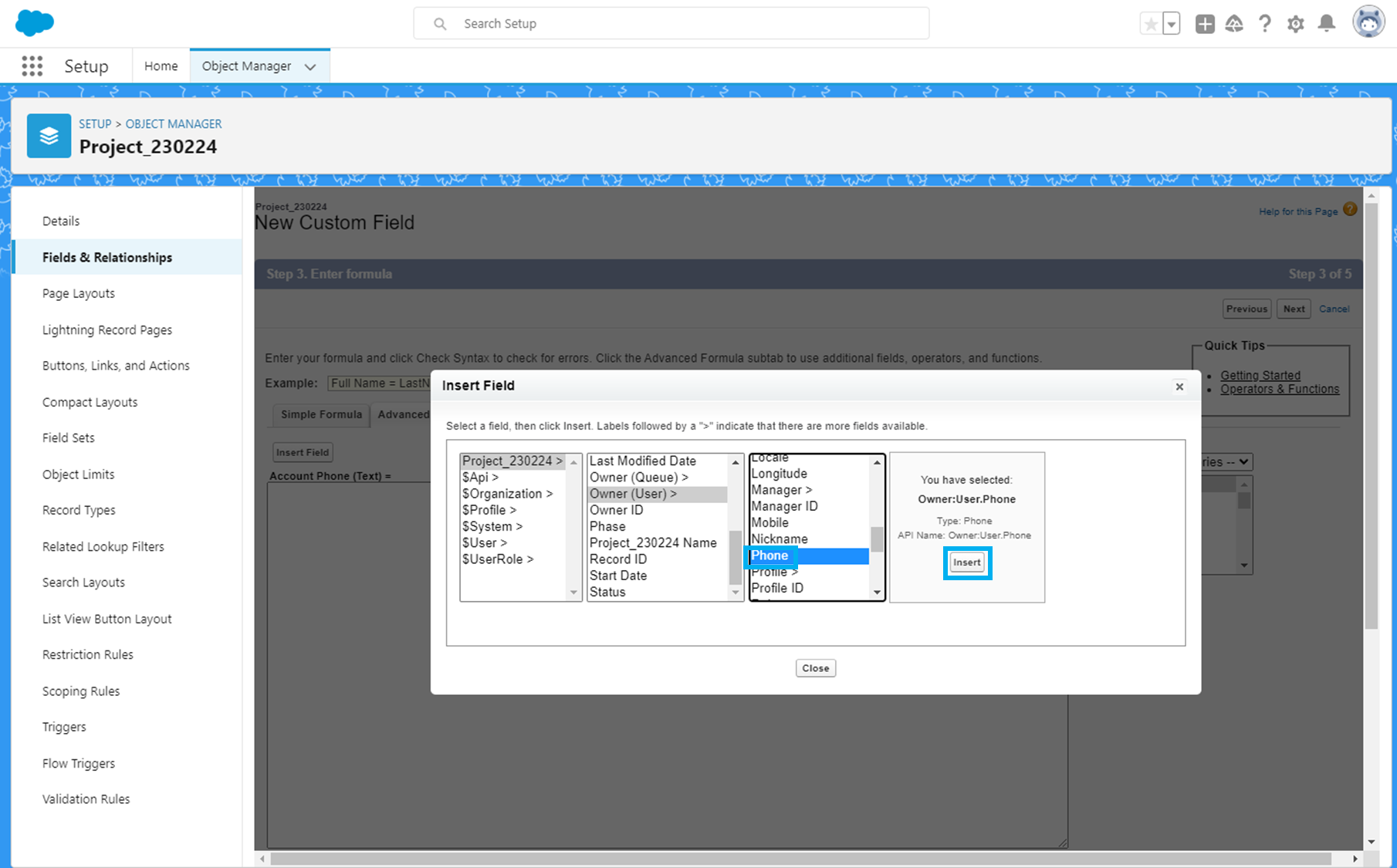
Task: Open the Operators & Functions quick tip
Action: 1280,389
